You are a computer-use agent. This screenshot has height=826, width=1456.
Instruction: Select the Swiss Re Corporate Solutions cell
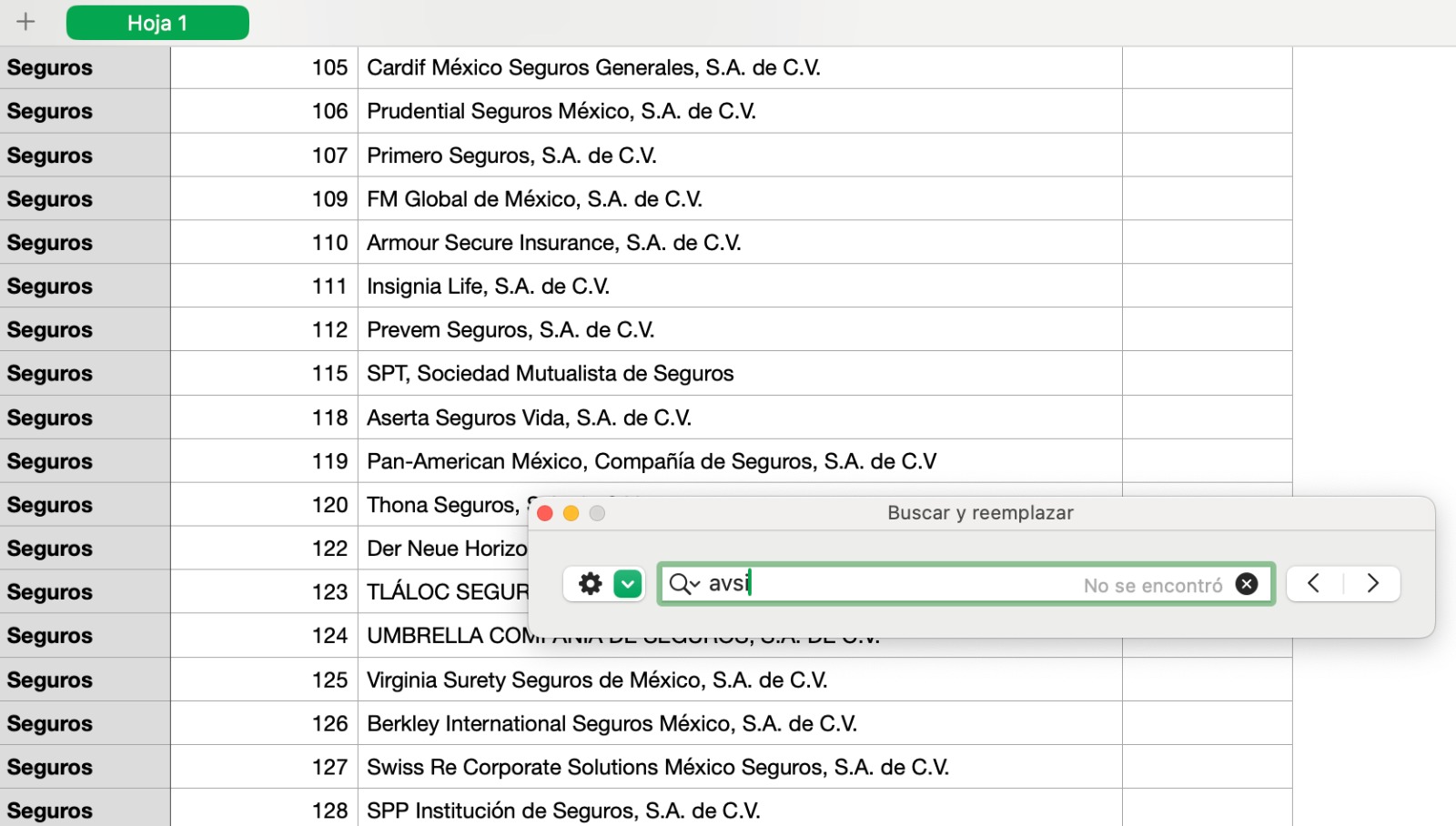739,768
